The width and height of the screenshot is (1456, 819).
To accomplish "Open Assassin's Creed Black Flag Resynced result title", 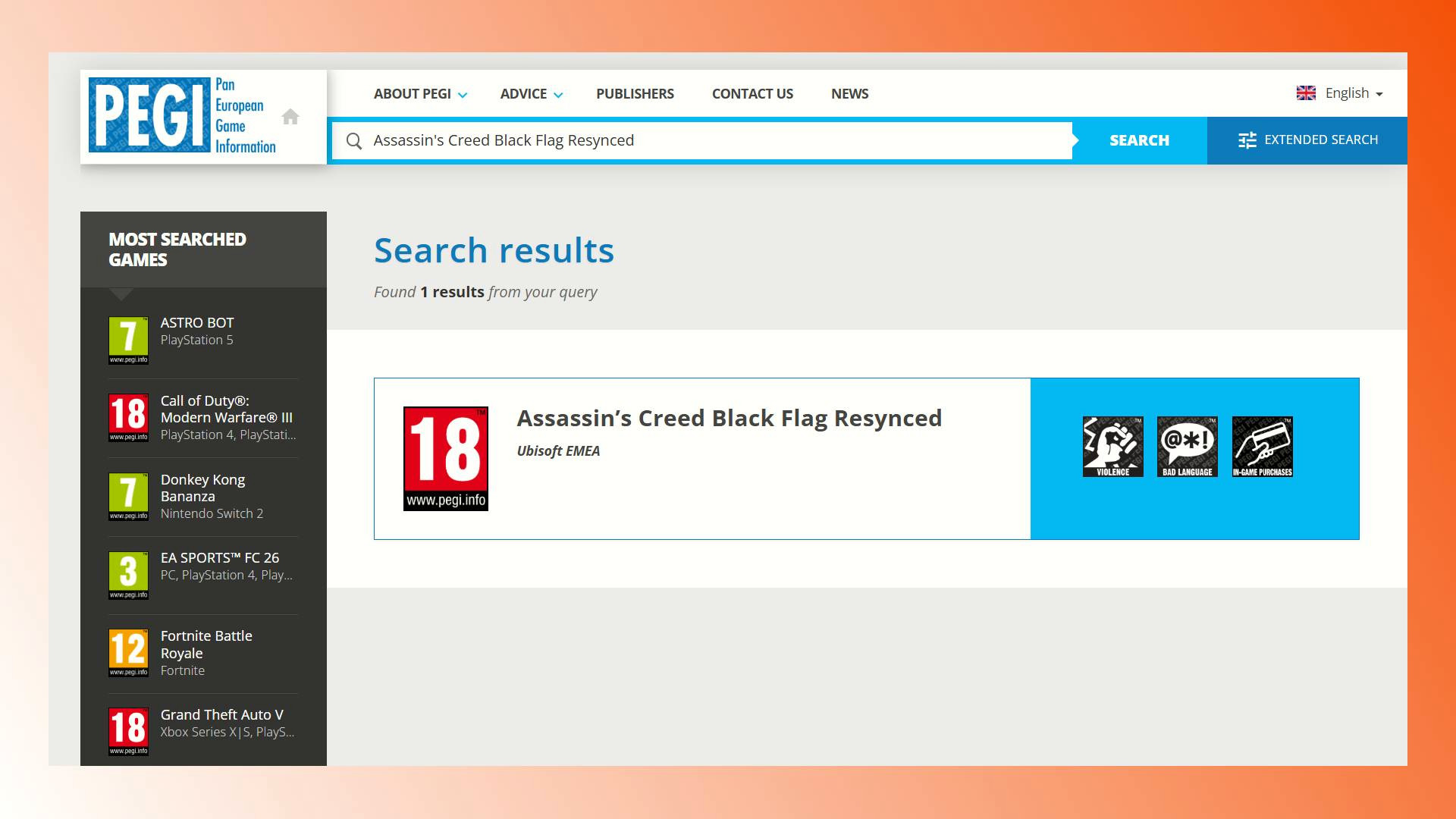I will click(x=729, y=419).
